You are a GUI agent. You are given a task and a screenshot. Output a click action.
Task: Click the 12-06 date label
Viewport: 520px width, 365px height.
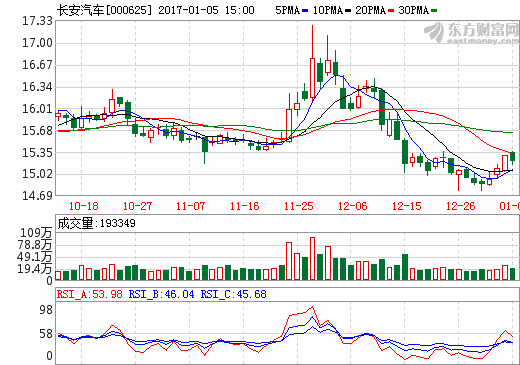click(352, 206)
